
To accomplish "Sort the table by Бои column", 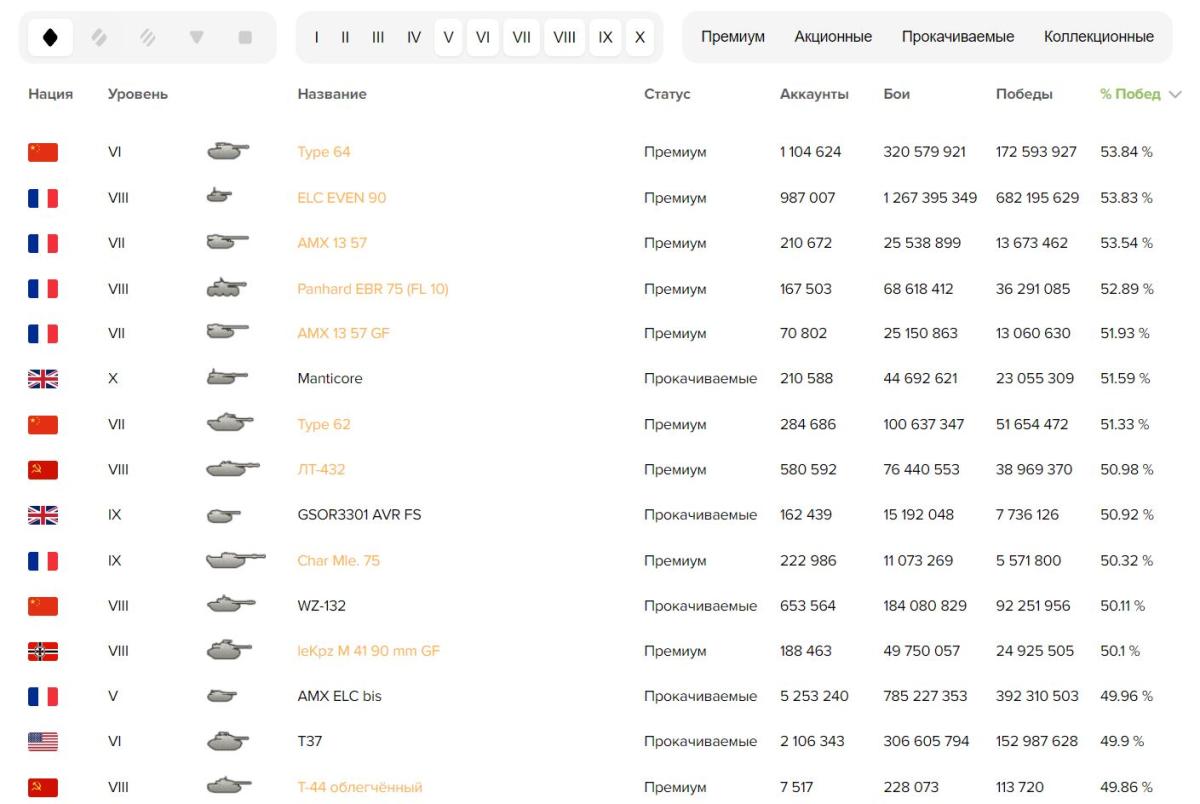I will 897,94.
